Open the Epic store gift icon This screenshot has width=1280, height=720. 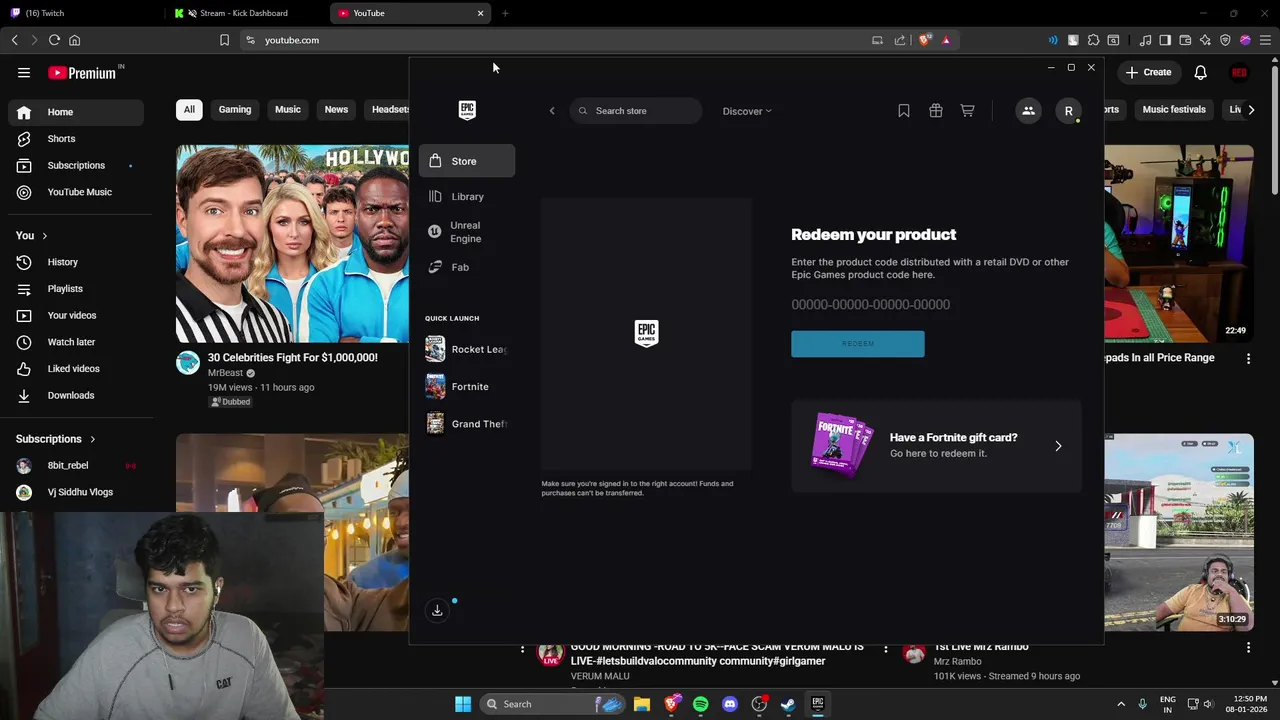pos(936,111)
